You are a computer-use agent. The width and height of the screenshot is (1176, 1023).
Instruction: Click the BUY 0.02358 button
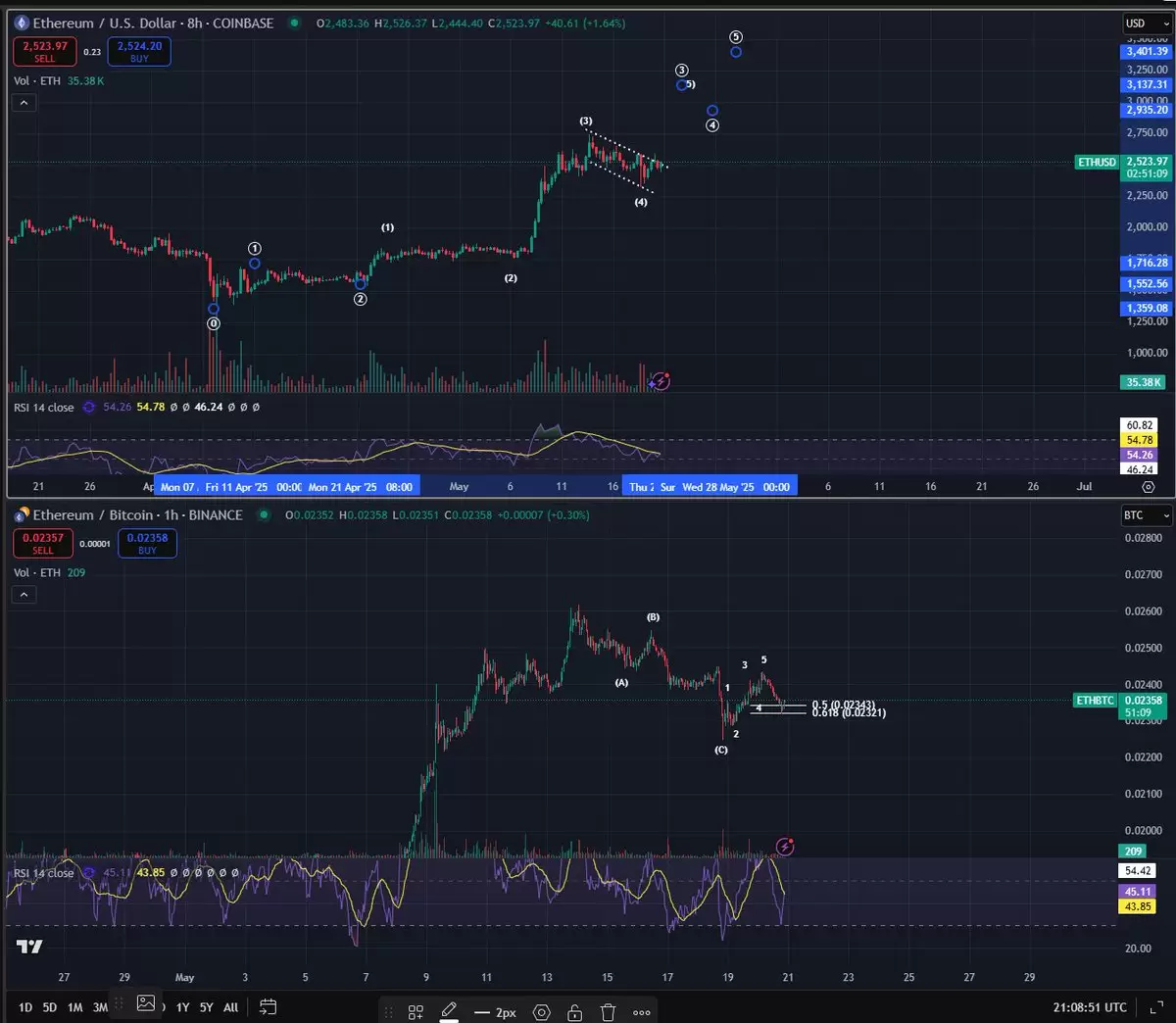tap(147, 543)
